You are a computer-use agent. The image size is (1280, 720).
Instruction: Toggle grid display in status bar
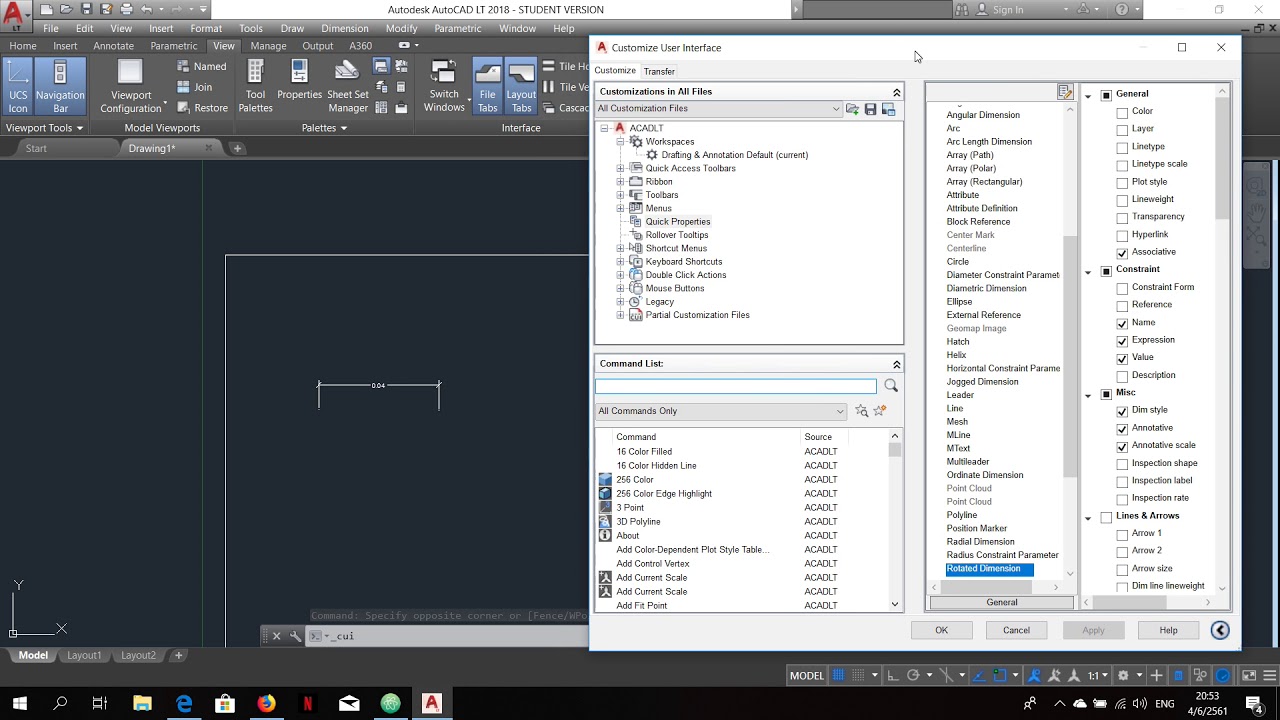(839, 675)
